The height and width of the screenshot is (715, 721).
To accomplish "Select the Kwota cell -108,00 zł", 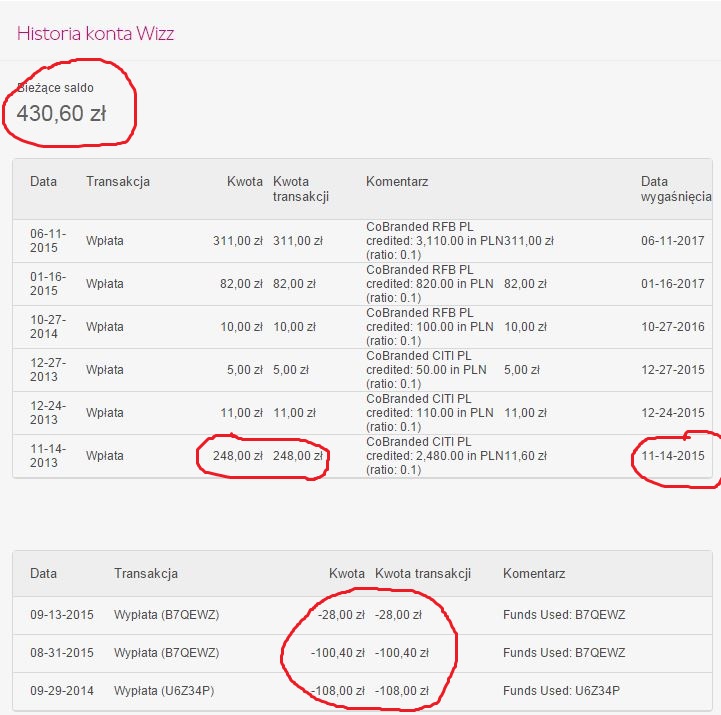I will [338, 691].
